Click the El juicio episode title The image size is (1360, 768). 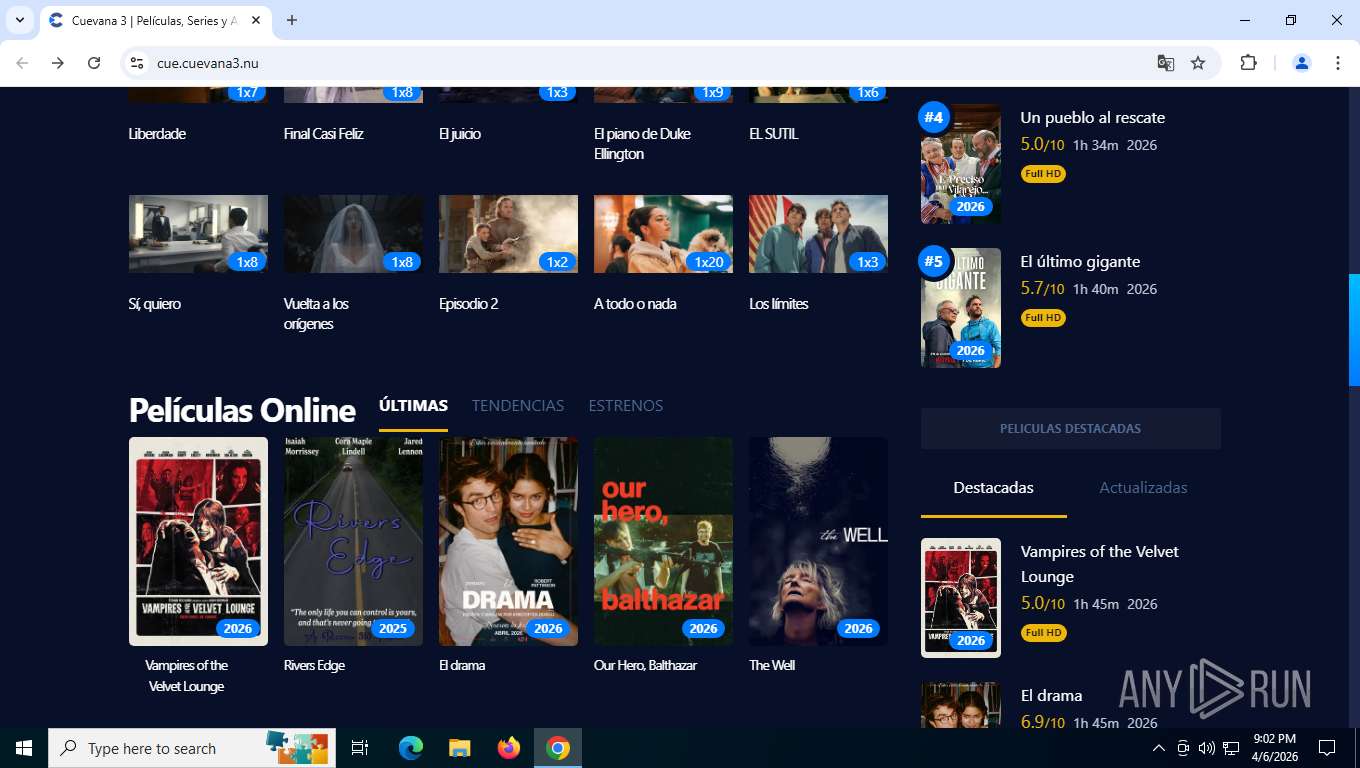tap(460, 134)
